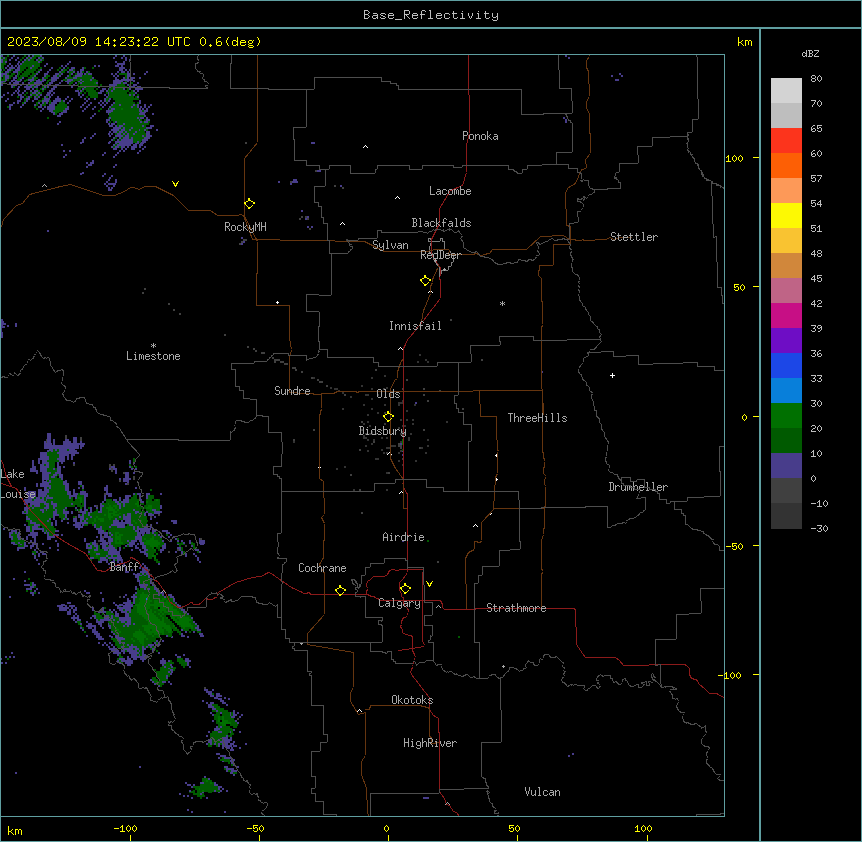Click the Base_Reflectivity title
Viewport: 862px width, 842px height.
(431, 15)
